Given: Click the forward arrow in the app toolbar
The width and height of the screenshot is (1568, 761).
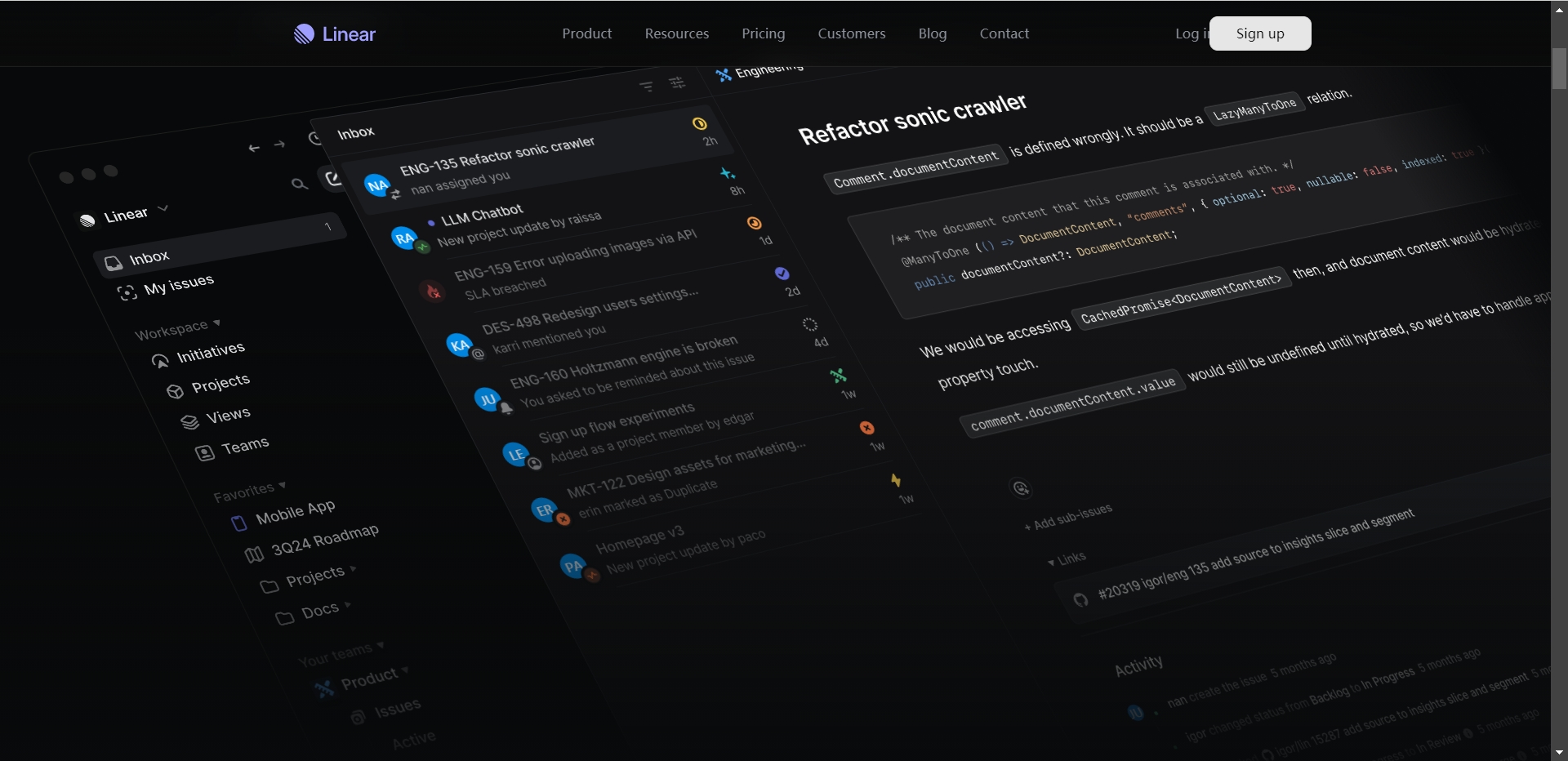Looking at the screenshot, I should tap(279, 144).
